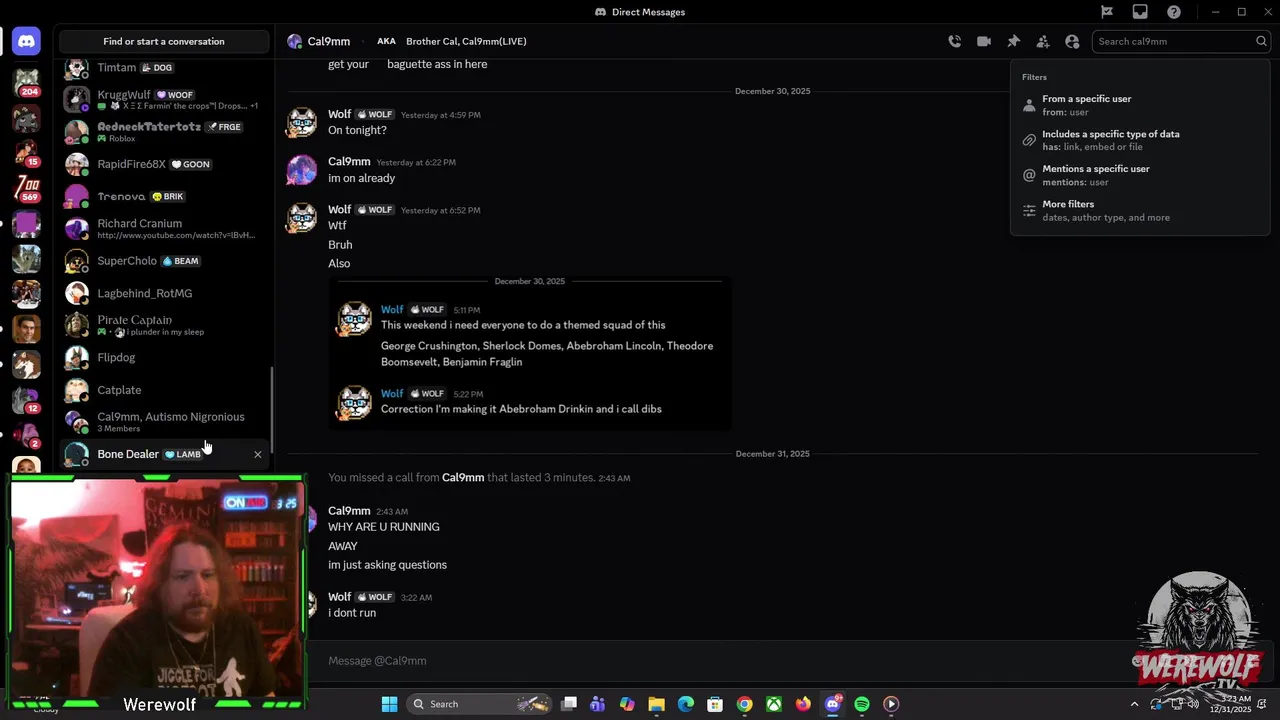Click forwarded message "Correction I'm making it Abebroham Drinkin"
This screenshot has height=720, width=1280.
(x=521, y=409)
